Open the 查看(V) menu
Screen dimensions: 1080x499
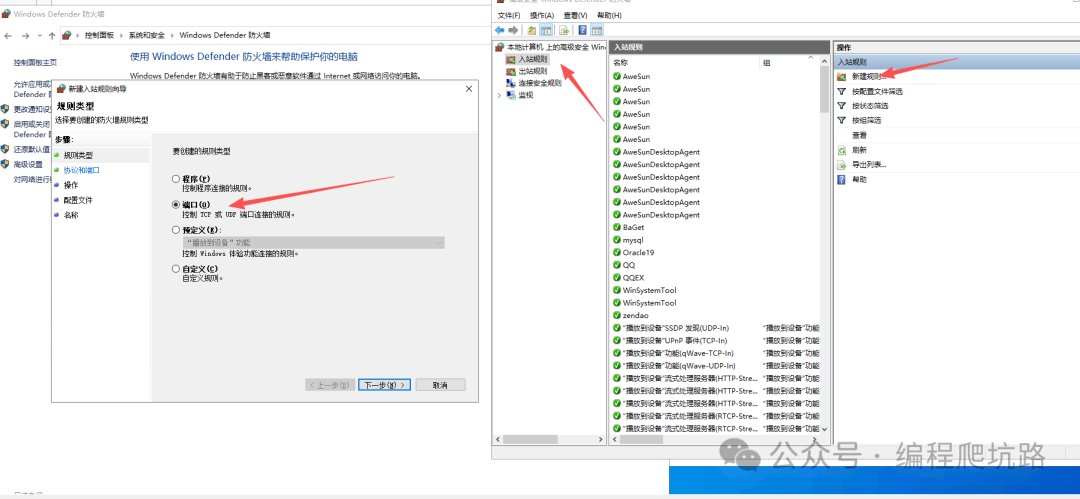[x=575, y=15]
